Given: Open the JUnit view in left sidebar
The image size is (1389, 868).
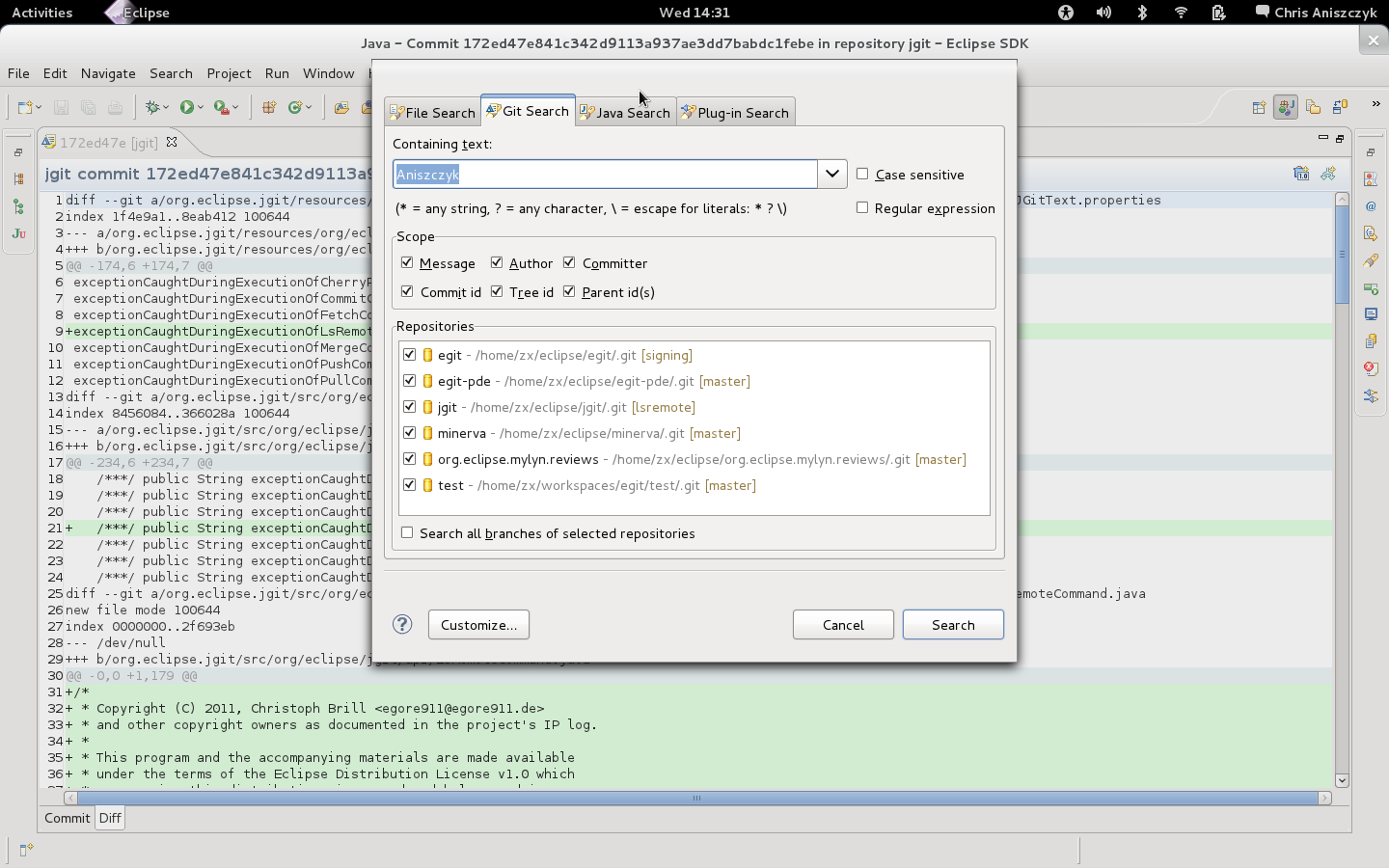Looking at the screenshot, I should pyautogui.click(x=18, y=233).
